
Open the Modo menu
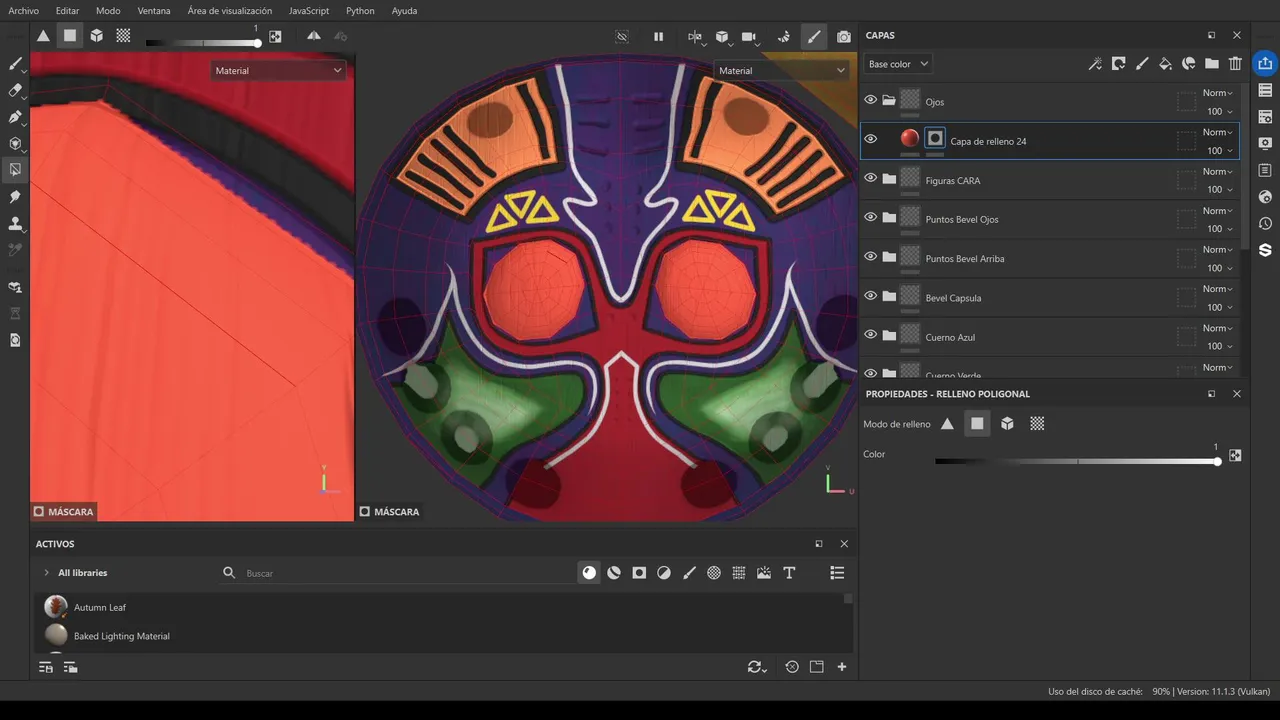point(108,11)
